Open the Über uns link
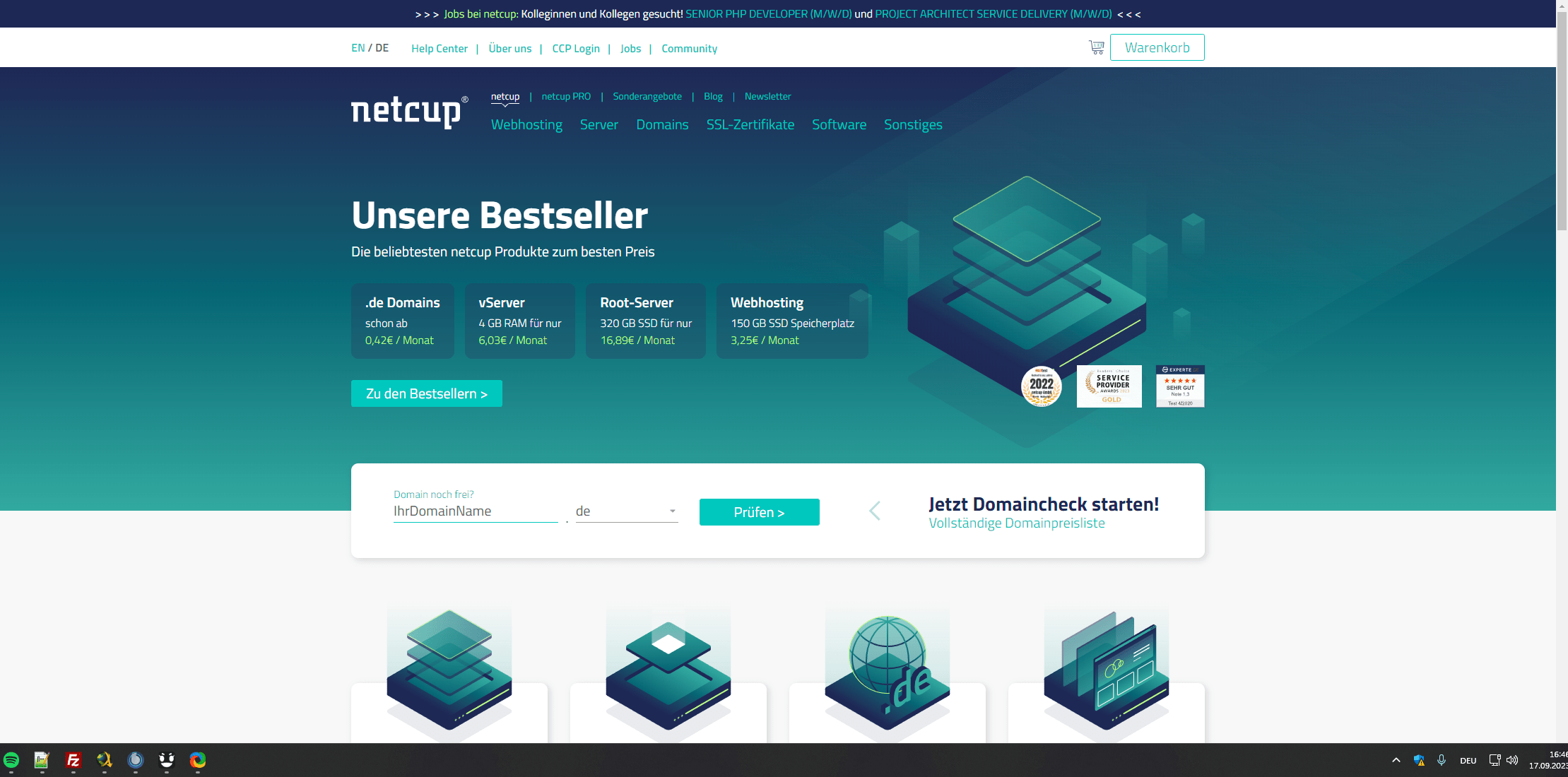The image size is (1568, 777). click(x=510, y=49)
